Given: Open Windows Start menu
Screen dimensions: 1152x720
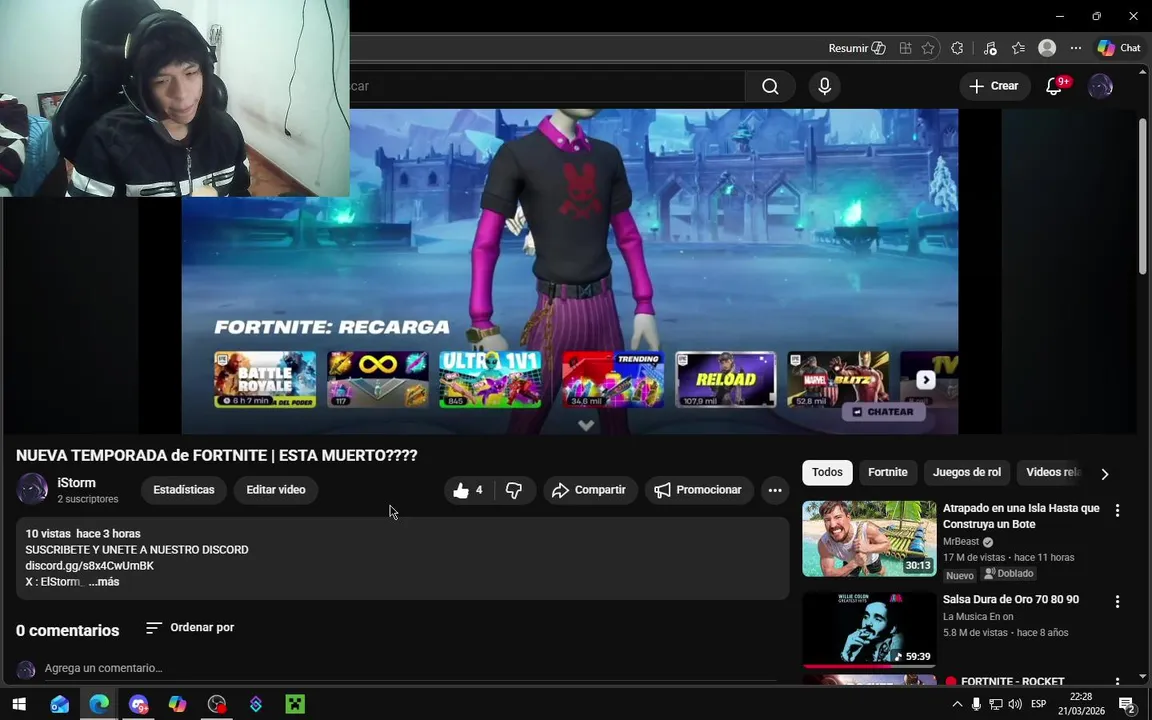Looking at the screenshot, I should (19, 705).
